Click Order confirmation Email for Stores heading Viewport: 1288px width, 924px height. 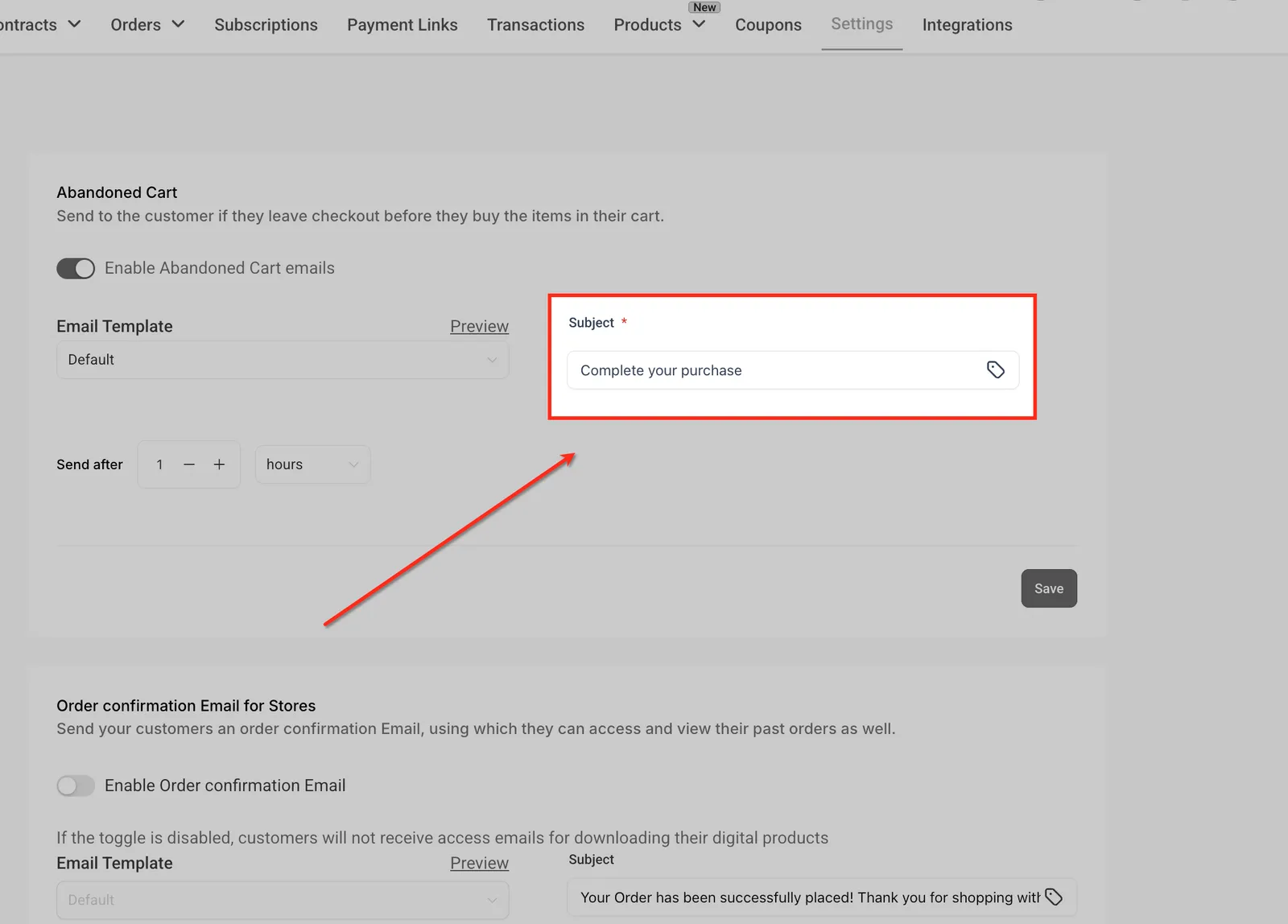coord(186,706)
